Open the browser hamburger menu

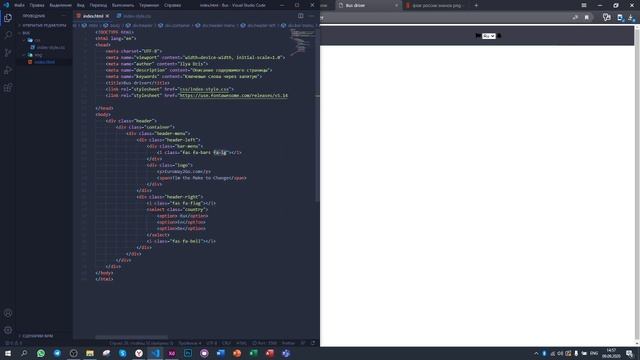584,5
